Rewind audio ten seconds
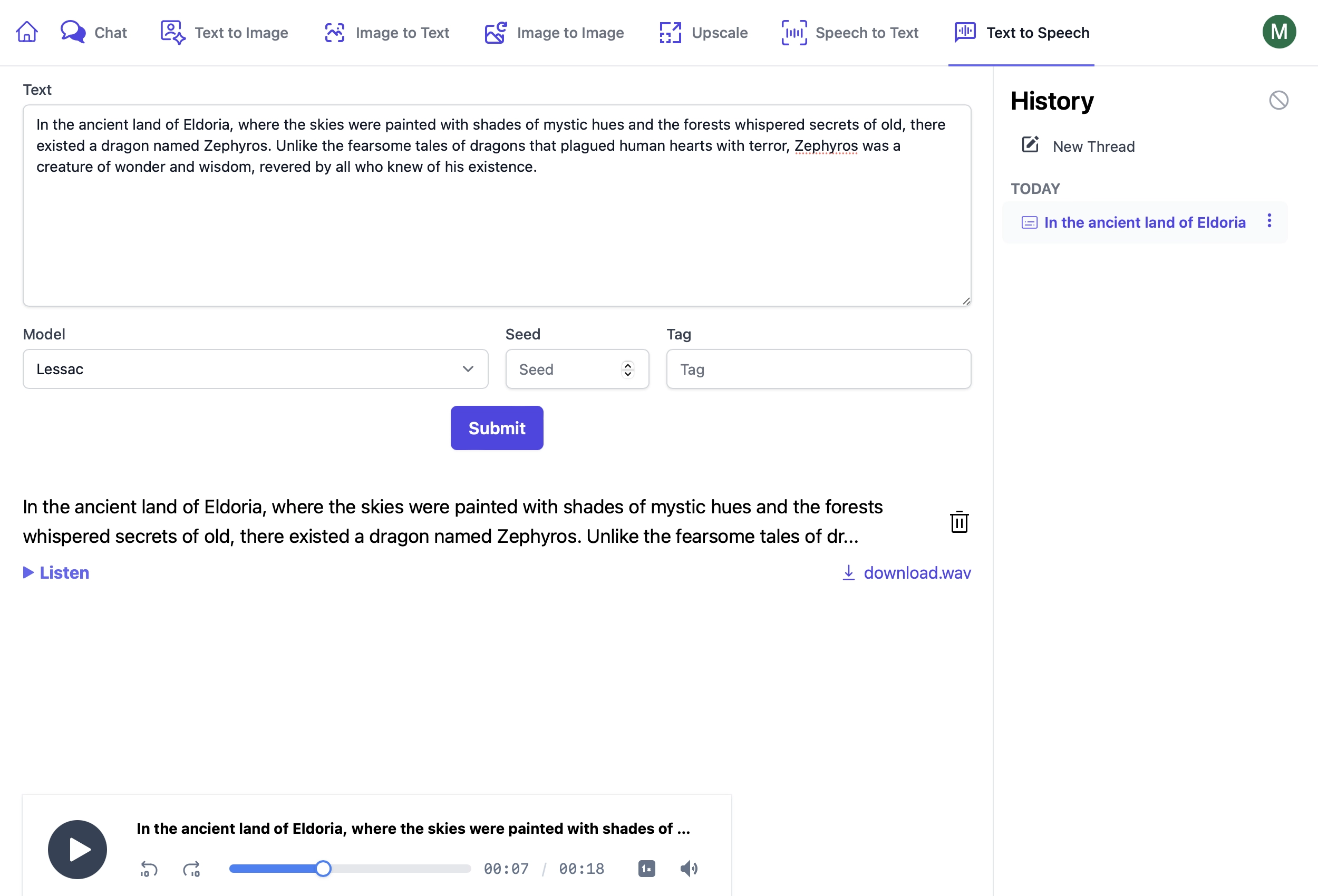Viewport: 1318px width, 896px height. [149, 868]
